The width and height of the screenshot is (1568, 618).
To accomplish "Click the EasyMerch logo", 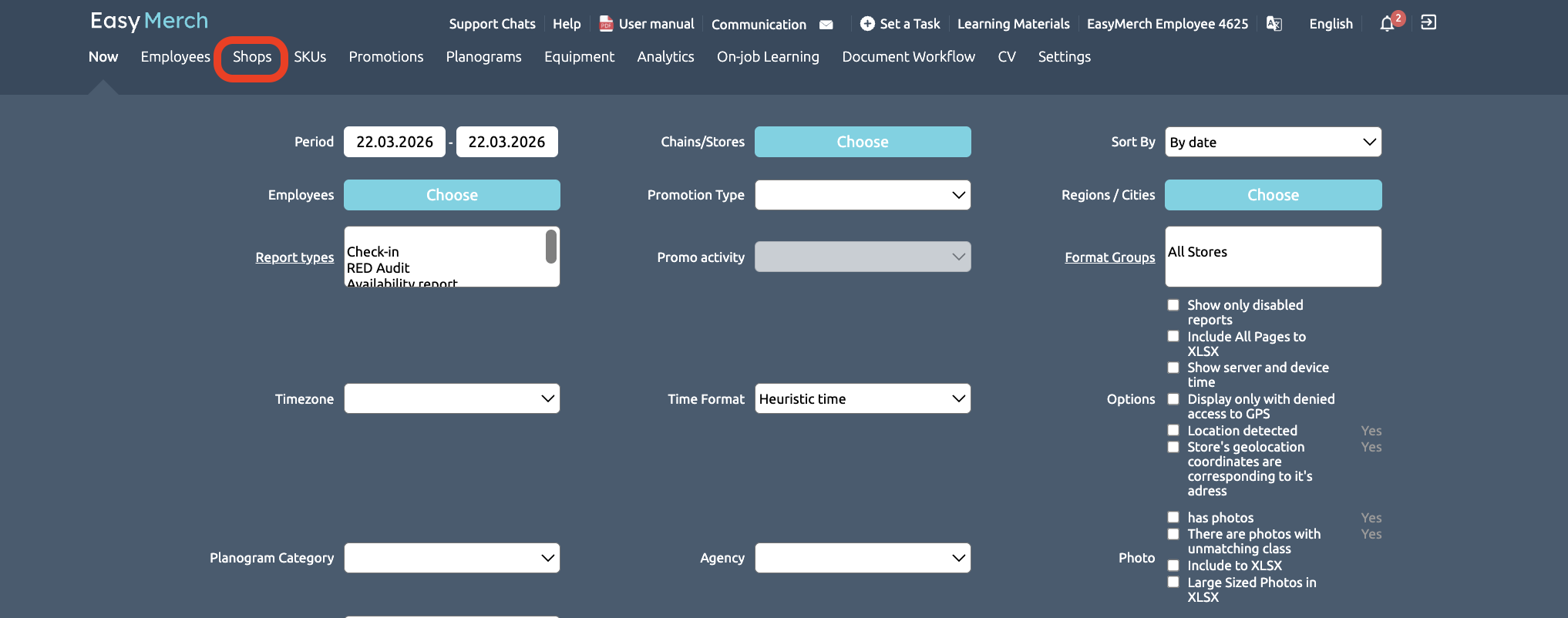I will [150, 21].
